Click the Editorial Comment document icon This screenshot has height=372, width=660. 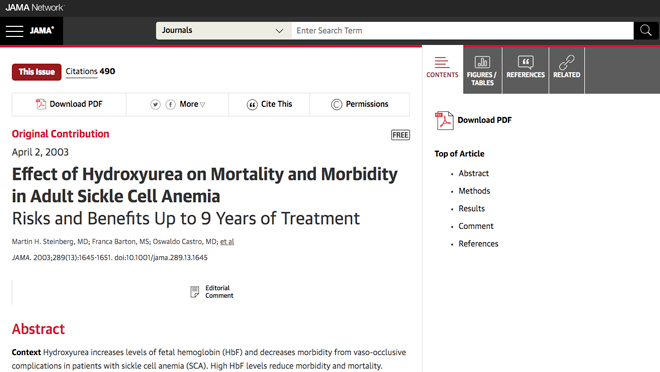pos(194,292)
